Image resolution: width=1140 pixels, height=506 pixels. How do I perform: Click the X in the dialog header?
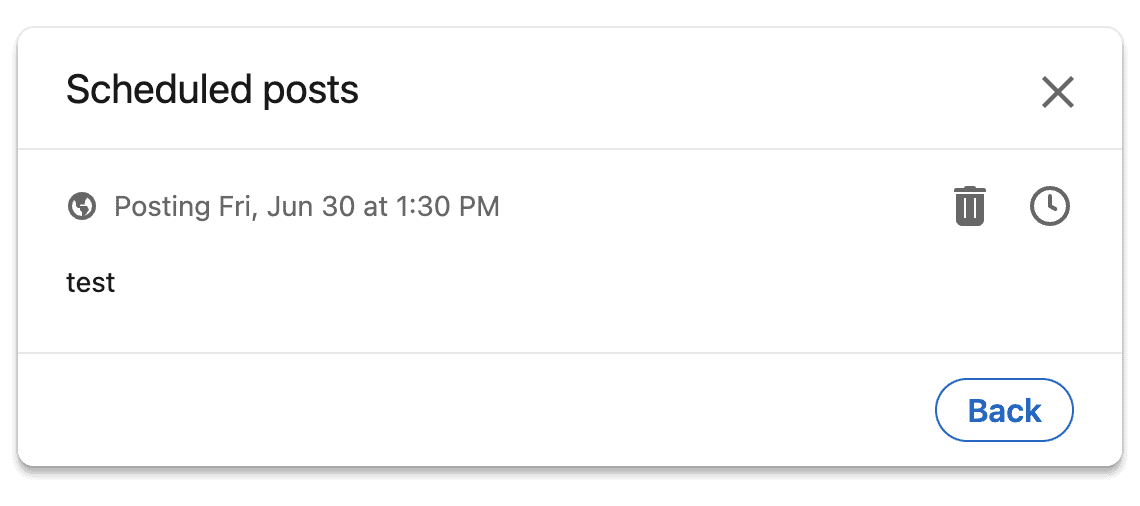pyautogui.click(x=1057, y=92)
